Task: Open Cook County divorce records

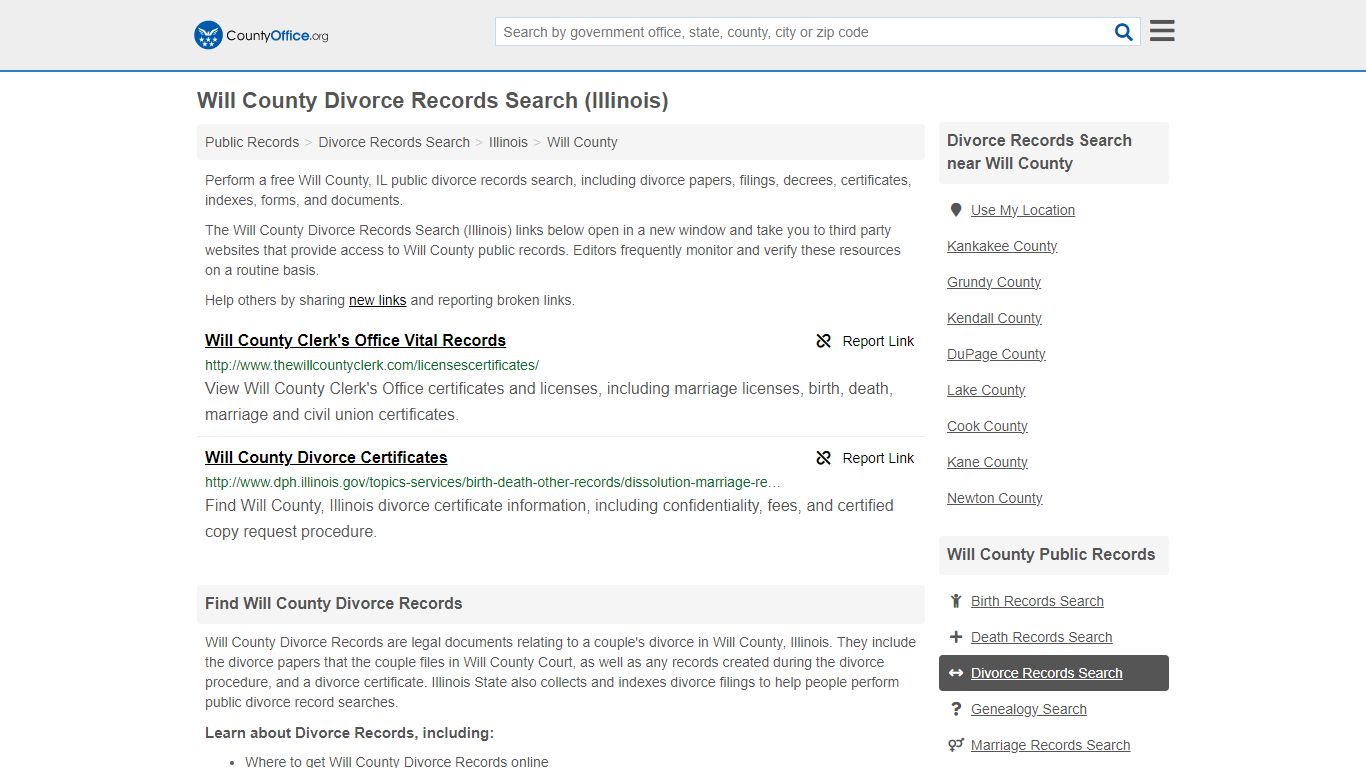Action: pyautogui.click(x=987, y=426)
